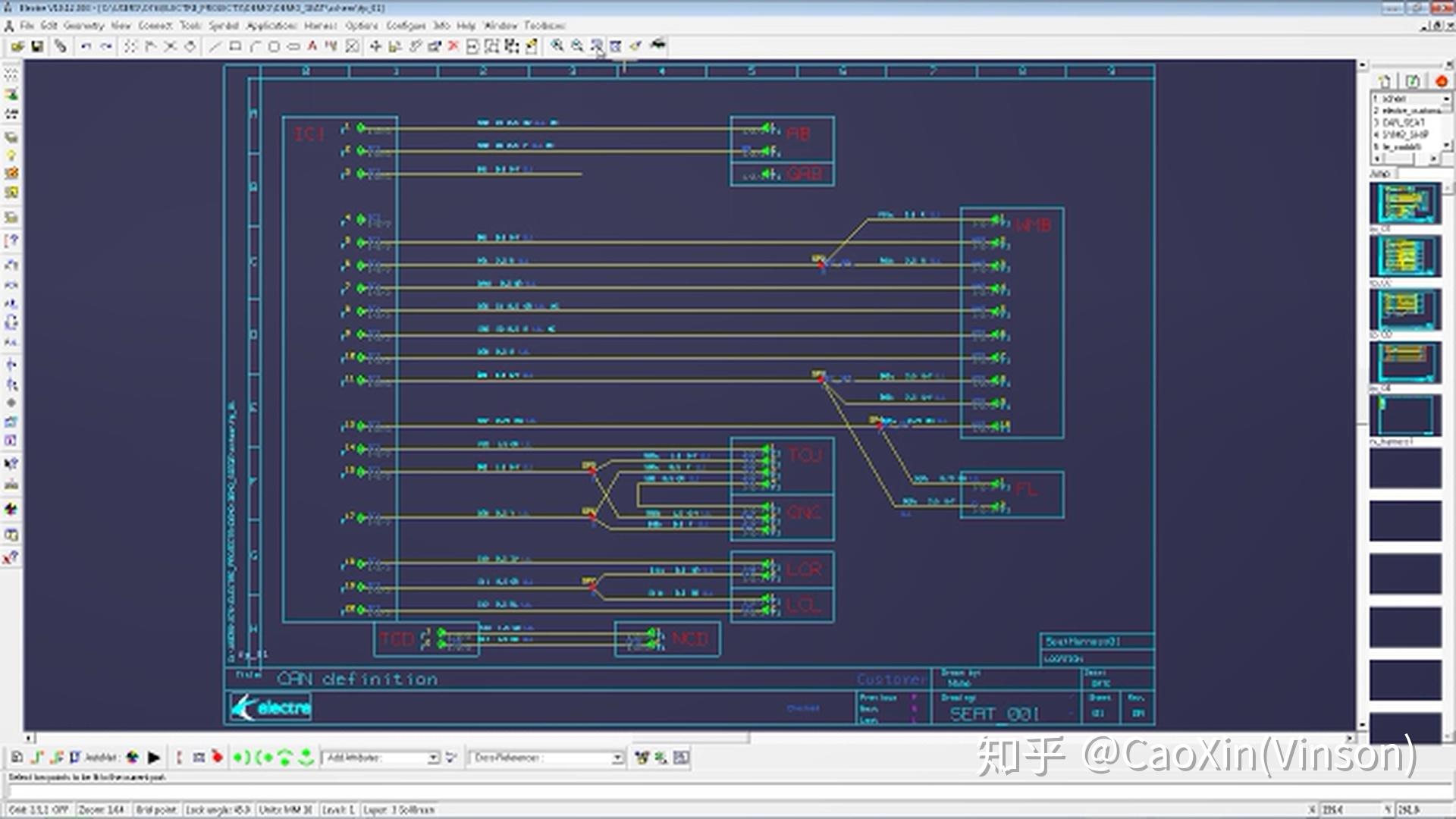
Task: Select the line drawing tool
Action: pos(215,47)
